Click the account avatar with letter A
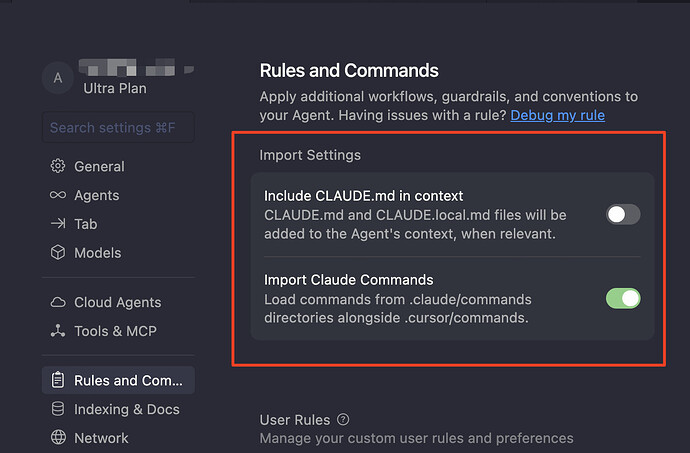The image size is (690, 453). [57, 78]
